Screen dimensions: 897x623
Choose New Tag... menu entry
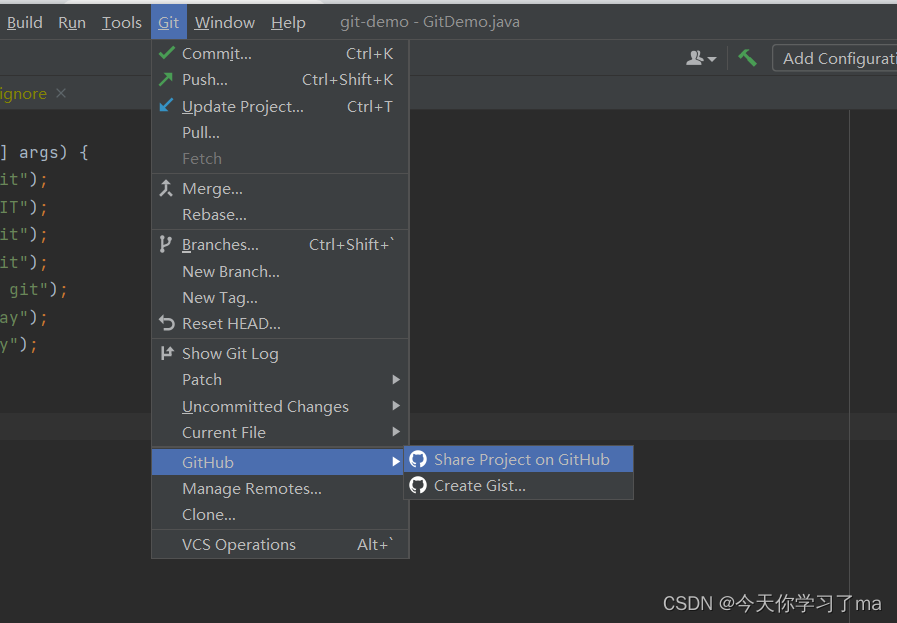(x=280, y=297)
